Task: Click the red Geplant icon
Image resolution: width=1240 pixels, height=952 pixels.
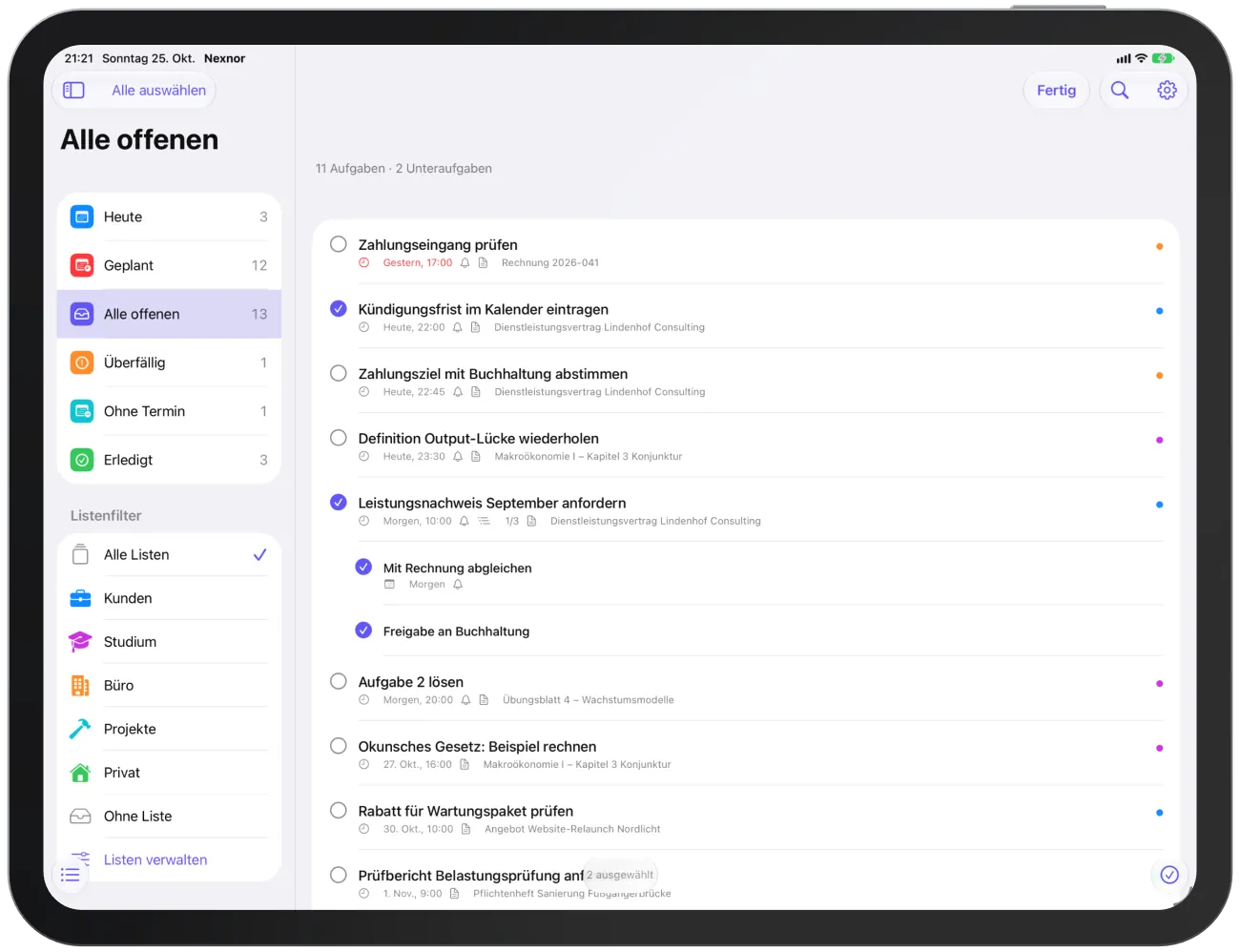Action: 82,266
